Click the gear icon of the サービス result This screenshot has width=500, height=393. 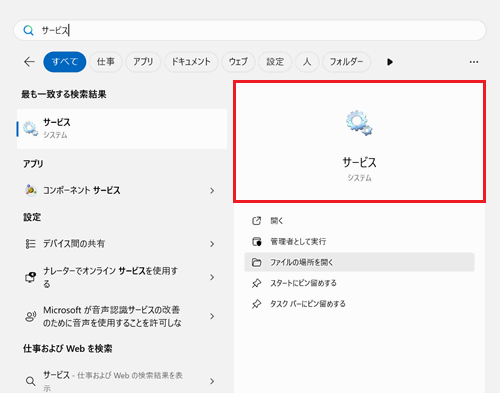click(31, 128)
